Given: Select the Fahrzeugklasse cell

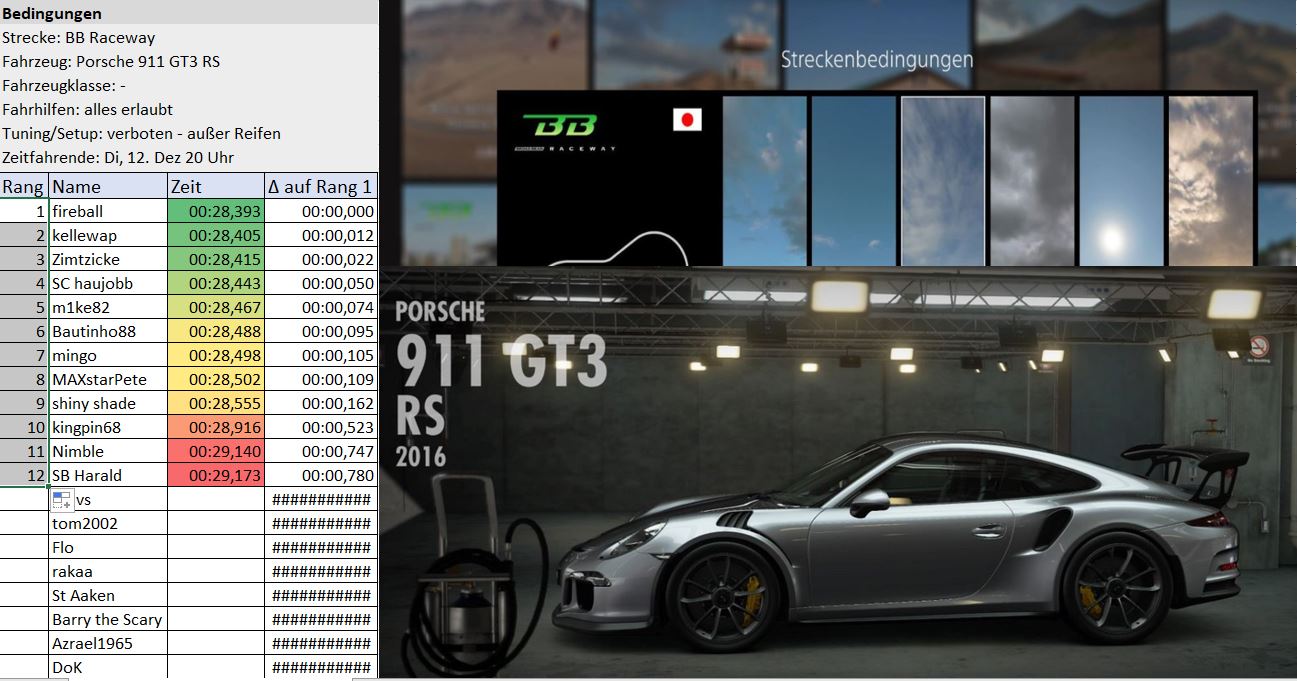Looking at the screenshot, I should (189, 86).
